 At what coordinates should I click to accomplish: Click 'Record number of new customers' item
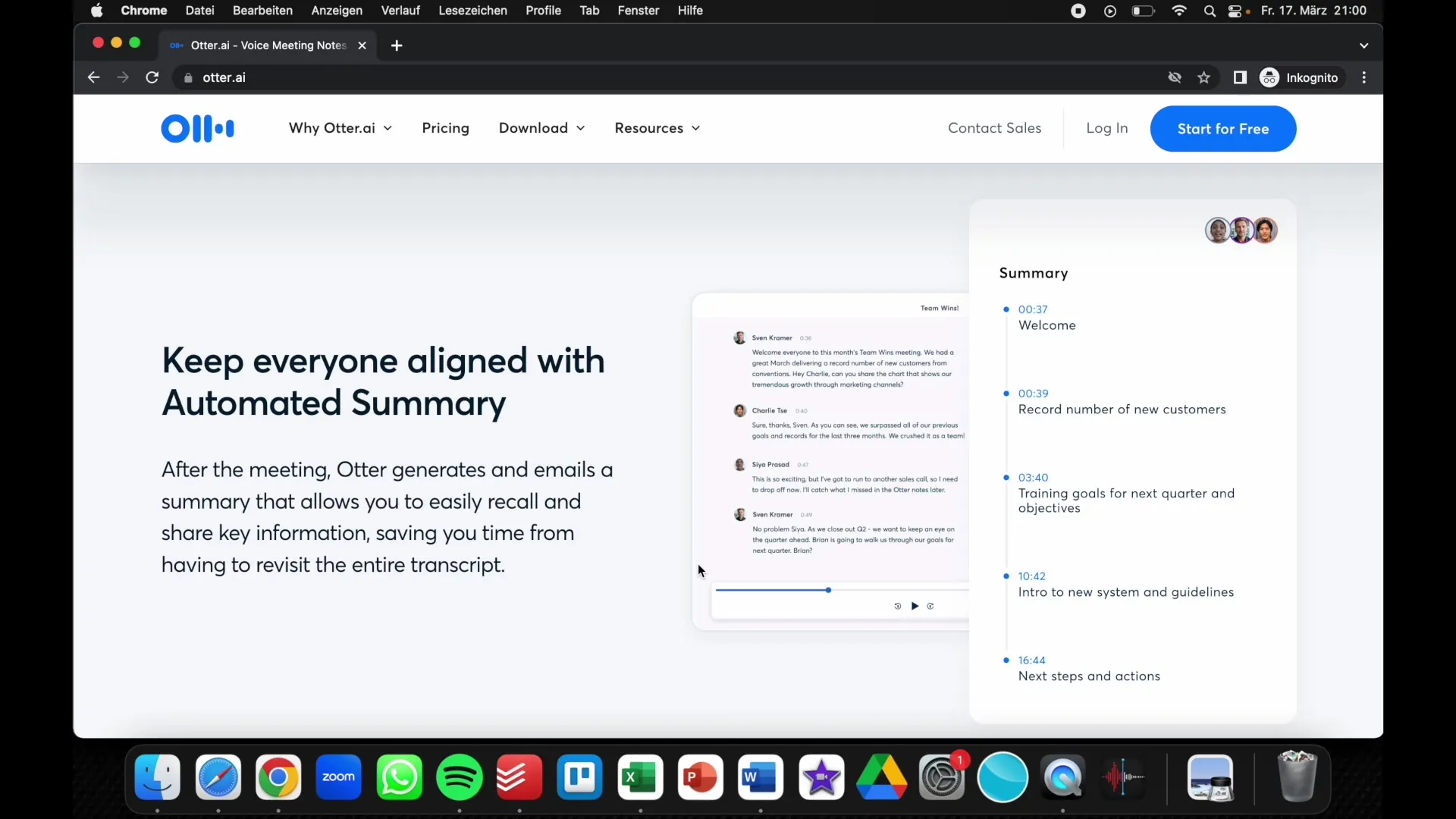pos(1122,409)
